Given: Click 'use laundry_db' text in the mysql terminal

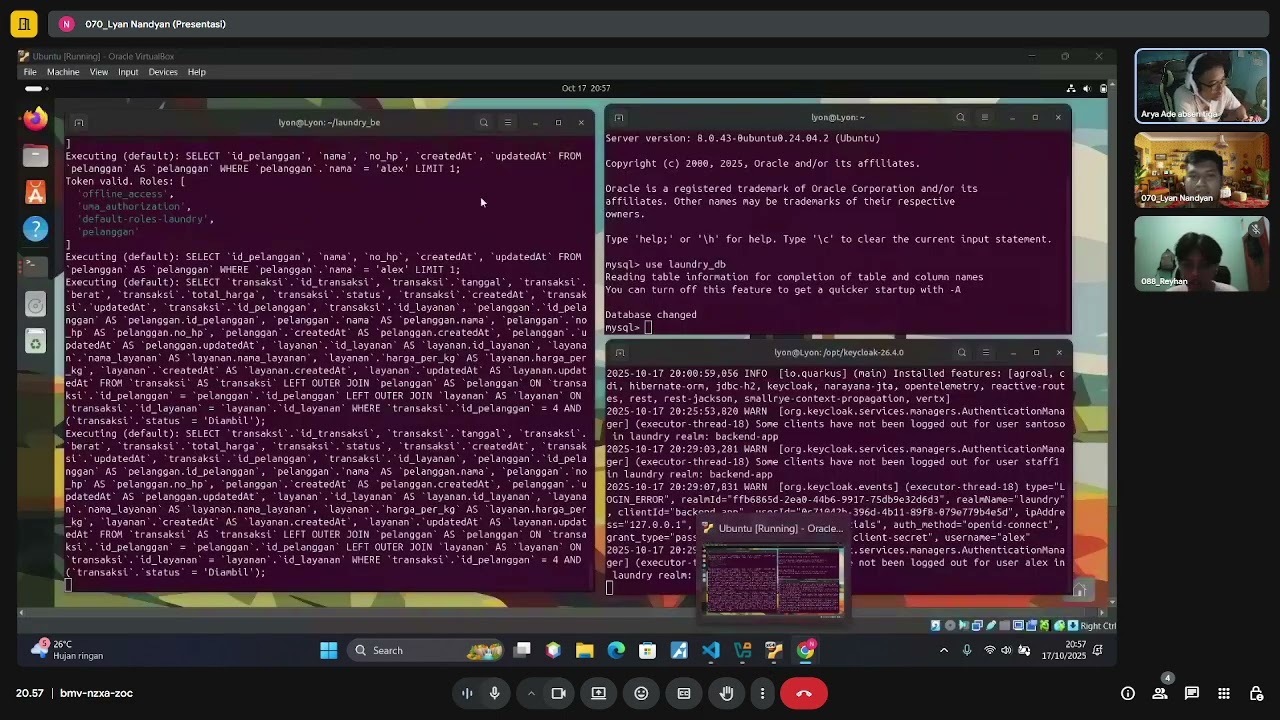Looking at the screenshot, I should 686,265.
